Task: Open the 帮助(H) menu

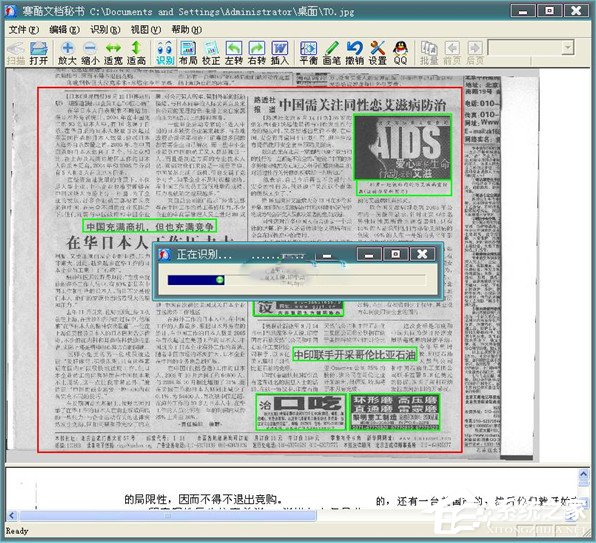Action: click(x=186, y=30)
